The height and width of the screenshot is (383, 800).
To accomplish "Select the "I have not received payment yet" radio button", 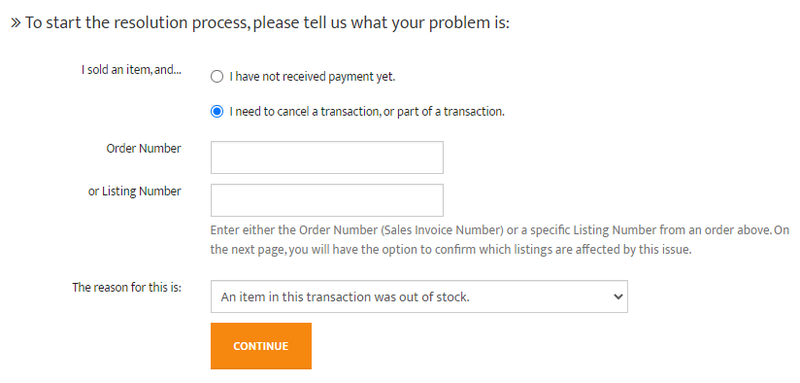I will (217, 77).
